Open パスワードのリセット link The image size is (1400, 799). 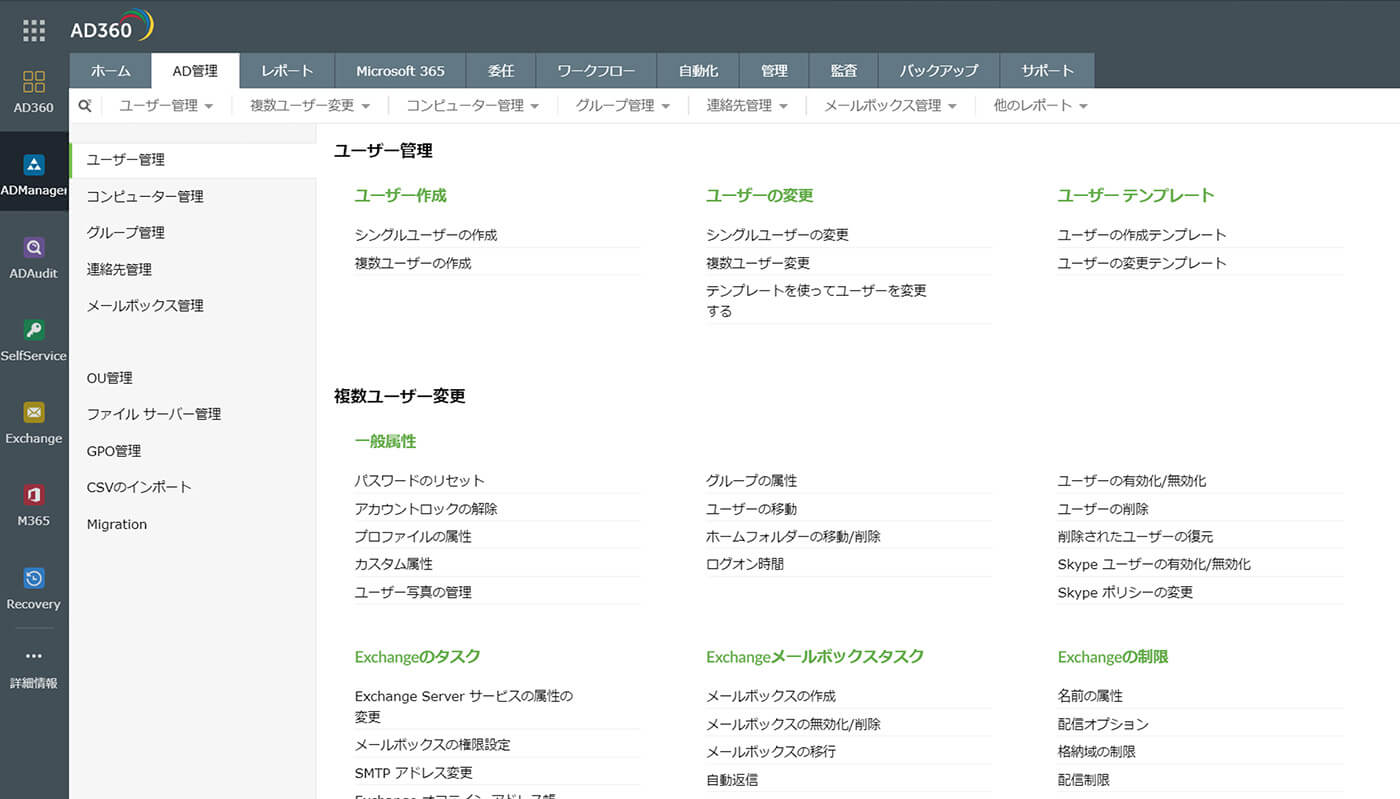pos(420,481)
